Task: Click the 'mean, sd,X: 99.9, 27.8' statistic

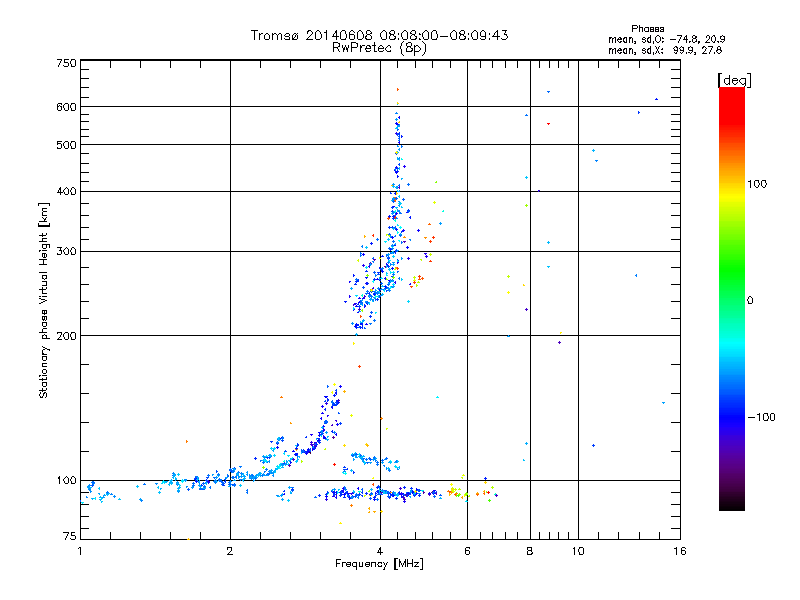Action: pyautogui.click(x=665, y=50)
